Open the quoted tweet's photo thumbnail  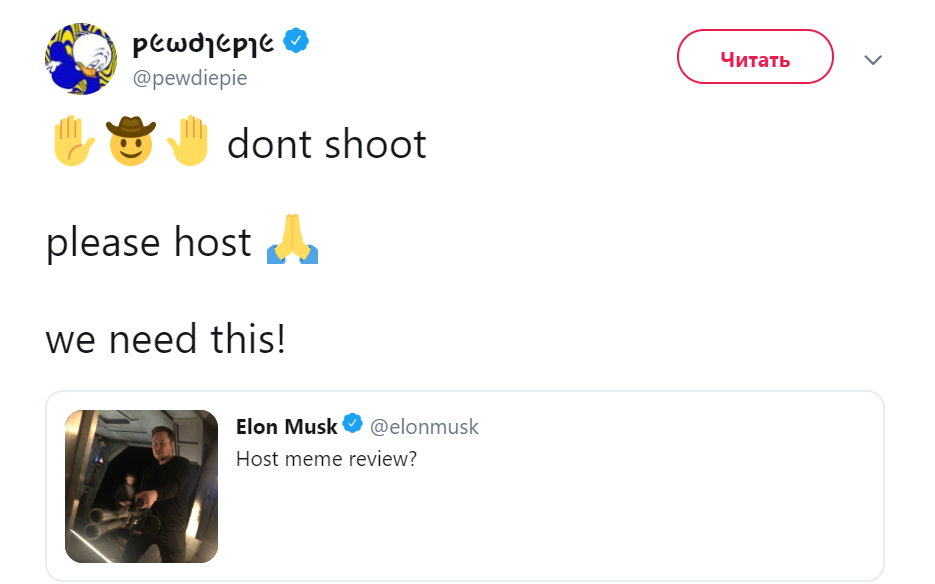pyautogui.click(x=141, y=486)
